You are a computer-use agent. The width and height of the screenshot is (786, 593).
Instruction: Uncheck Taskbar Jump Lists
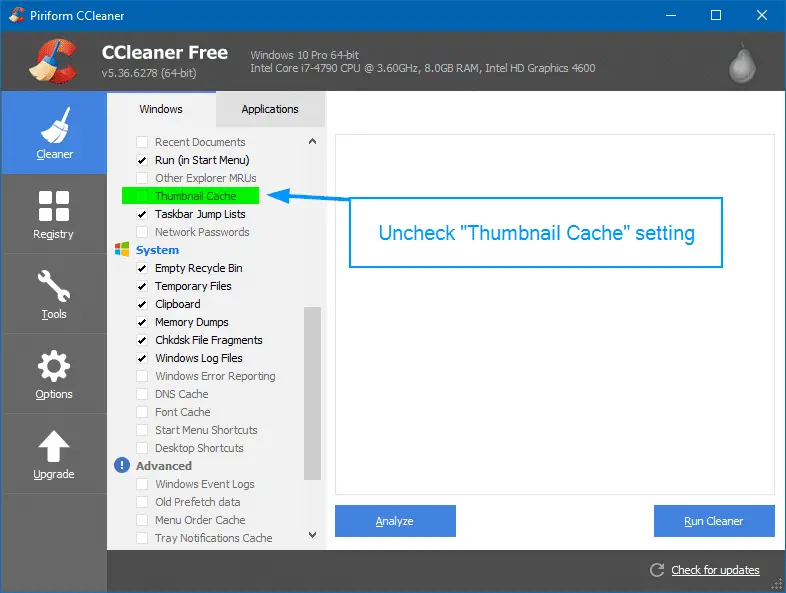click(x=142, y=214)
